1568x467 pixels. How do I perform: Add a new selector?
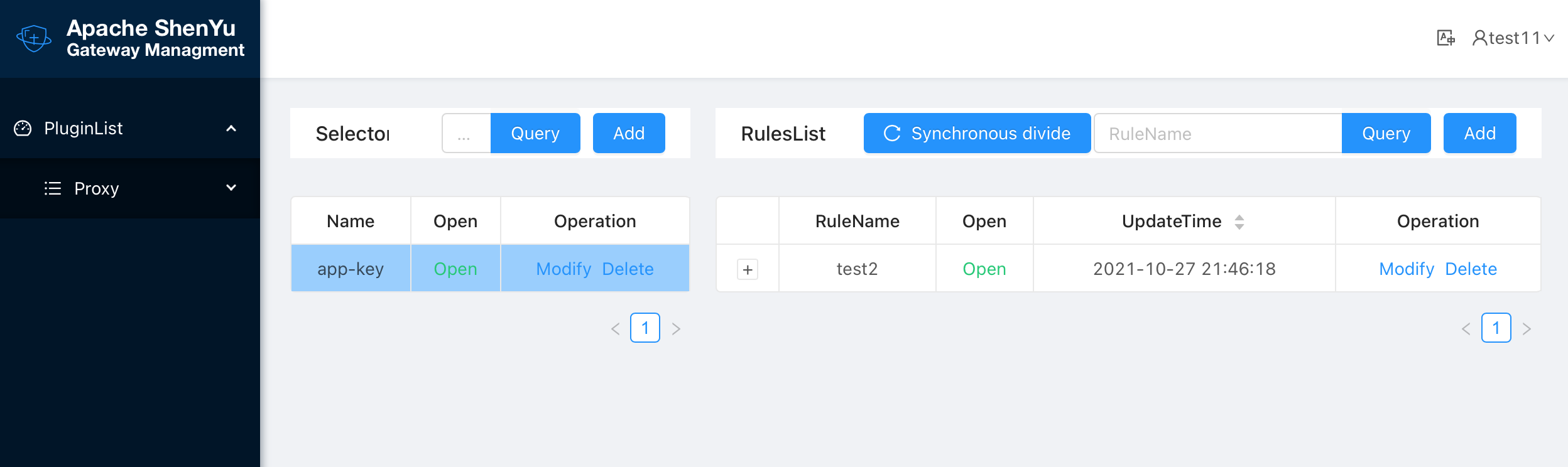(x=629, y=133)
